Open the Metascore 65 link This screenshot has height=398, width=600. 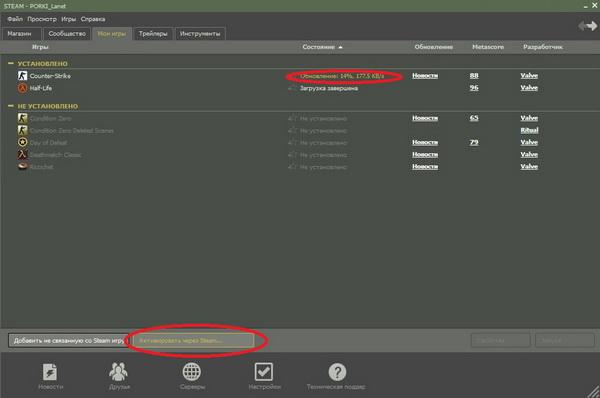click(x=474, y=118)
